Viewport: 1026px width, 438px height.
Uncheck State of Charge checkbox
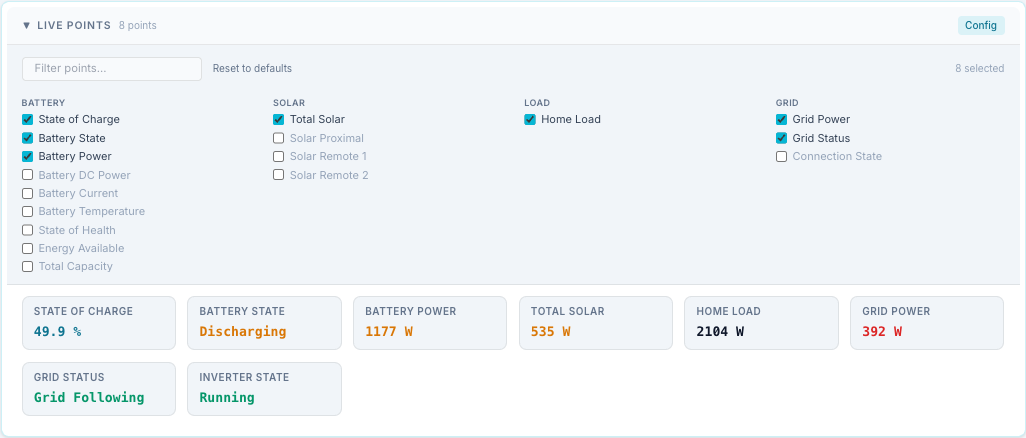pyautogui.click(x=27, y=120)
